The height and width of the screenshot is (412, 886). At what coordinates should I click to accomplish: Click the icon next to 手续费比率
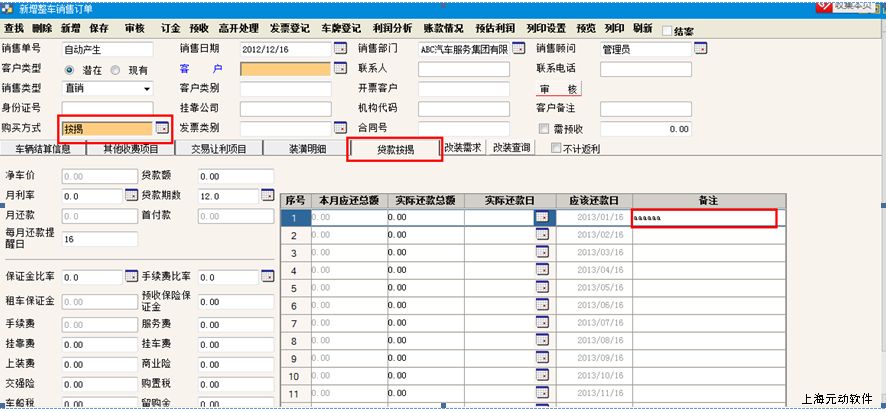click(x=267, y=276)
